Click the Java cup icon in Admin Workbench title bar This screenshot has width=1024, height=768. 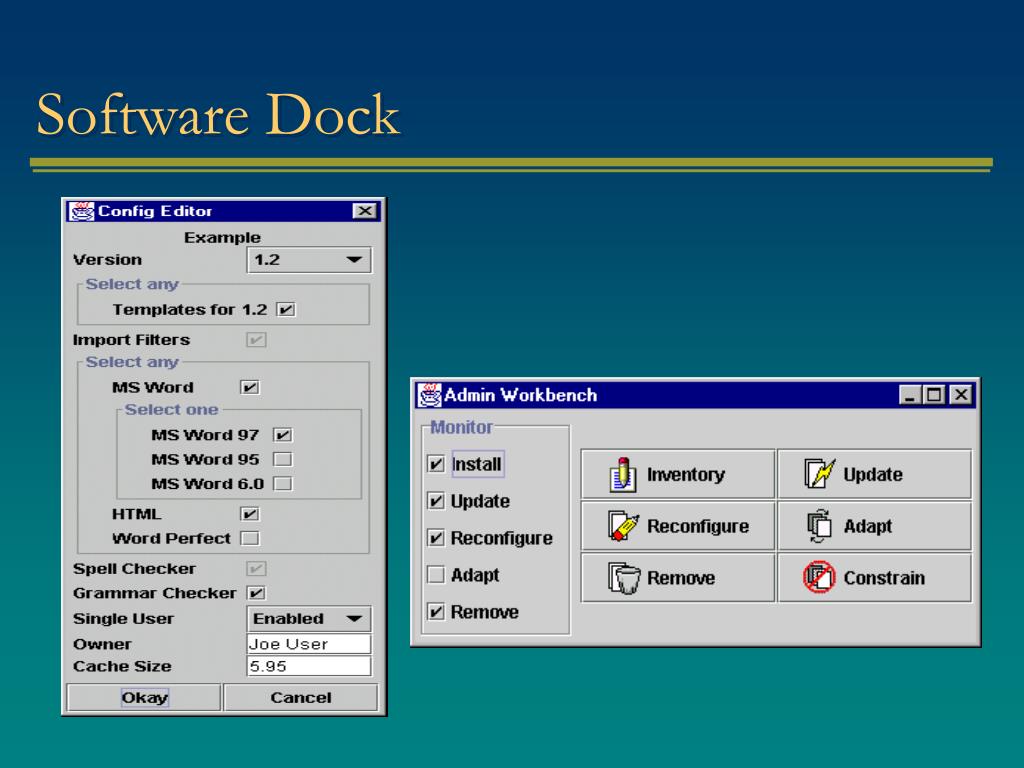tap(430, 395)
